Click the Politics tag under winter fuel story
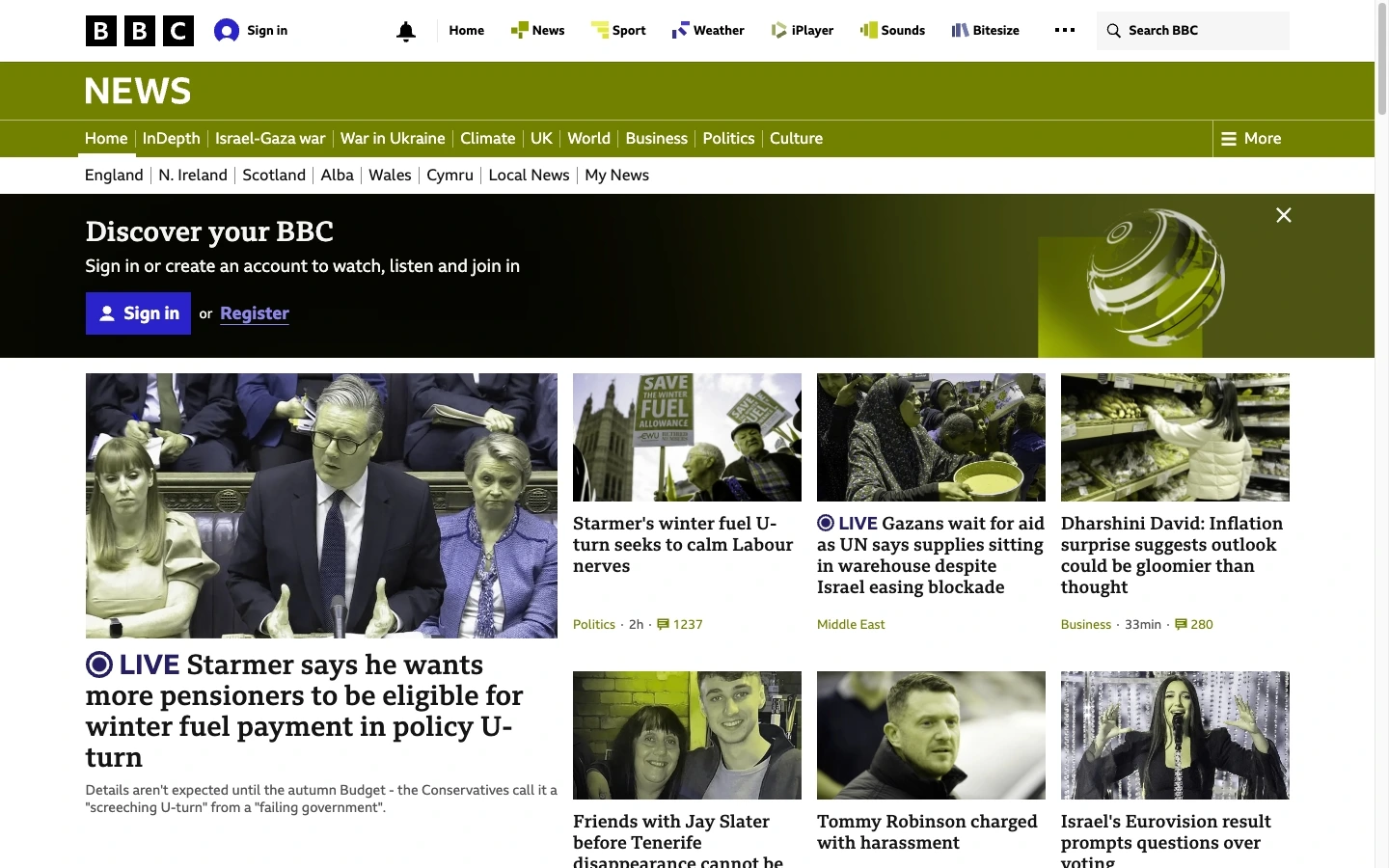The width and height of the screenshot is (1389, 868). pos(594,624)
